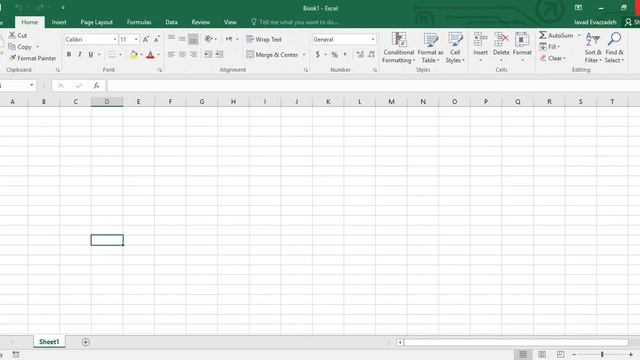The height and width of the screenshot is (360, 640).
Task: Toggle Italic formatting
Action: (80, 54)
